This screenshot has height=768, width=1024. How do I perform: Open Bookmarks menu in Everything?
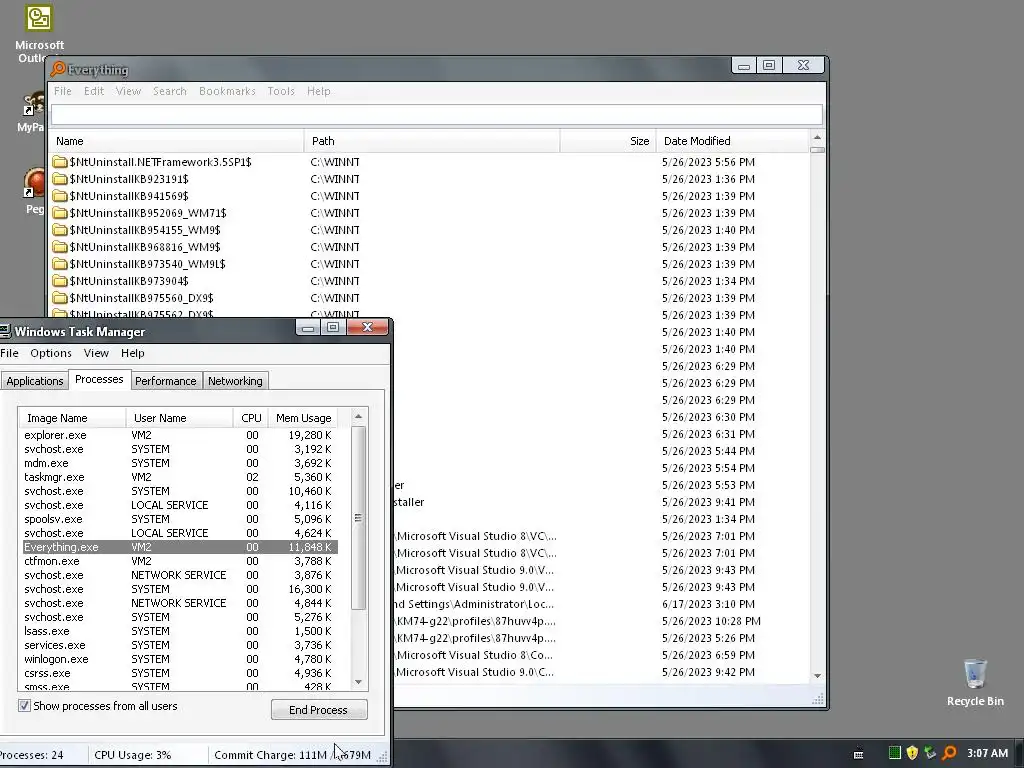[227, 91]
